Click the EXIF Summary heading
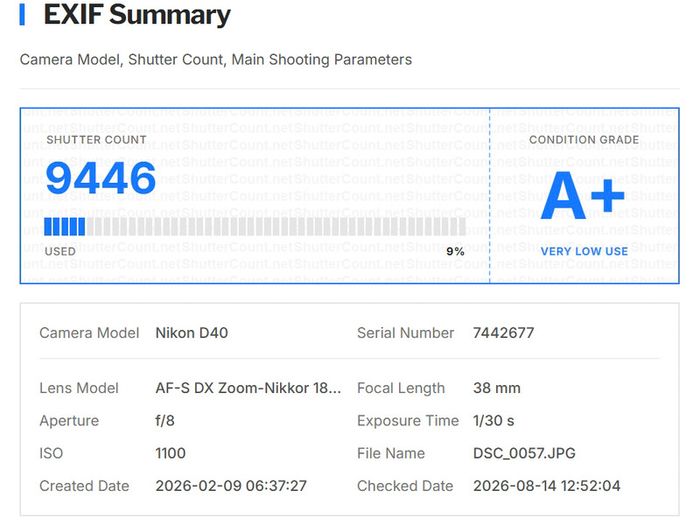The image size is (700, 525). click(137, 14)
